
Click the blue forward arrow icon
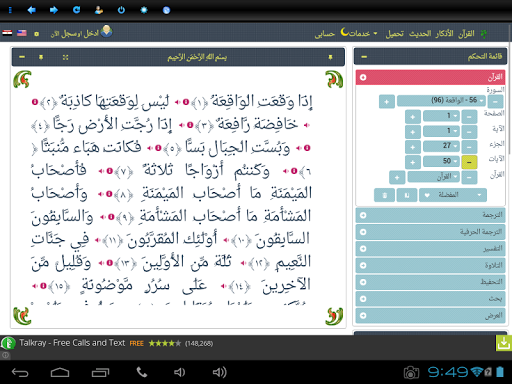(54, 10)
